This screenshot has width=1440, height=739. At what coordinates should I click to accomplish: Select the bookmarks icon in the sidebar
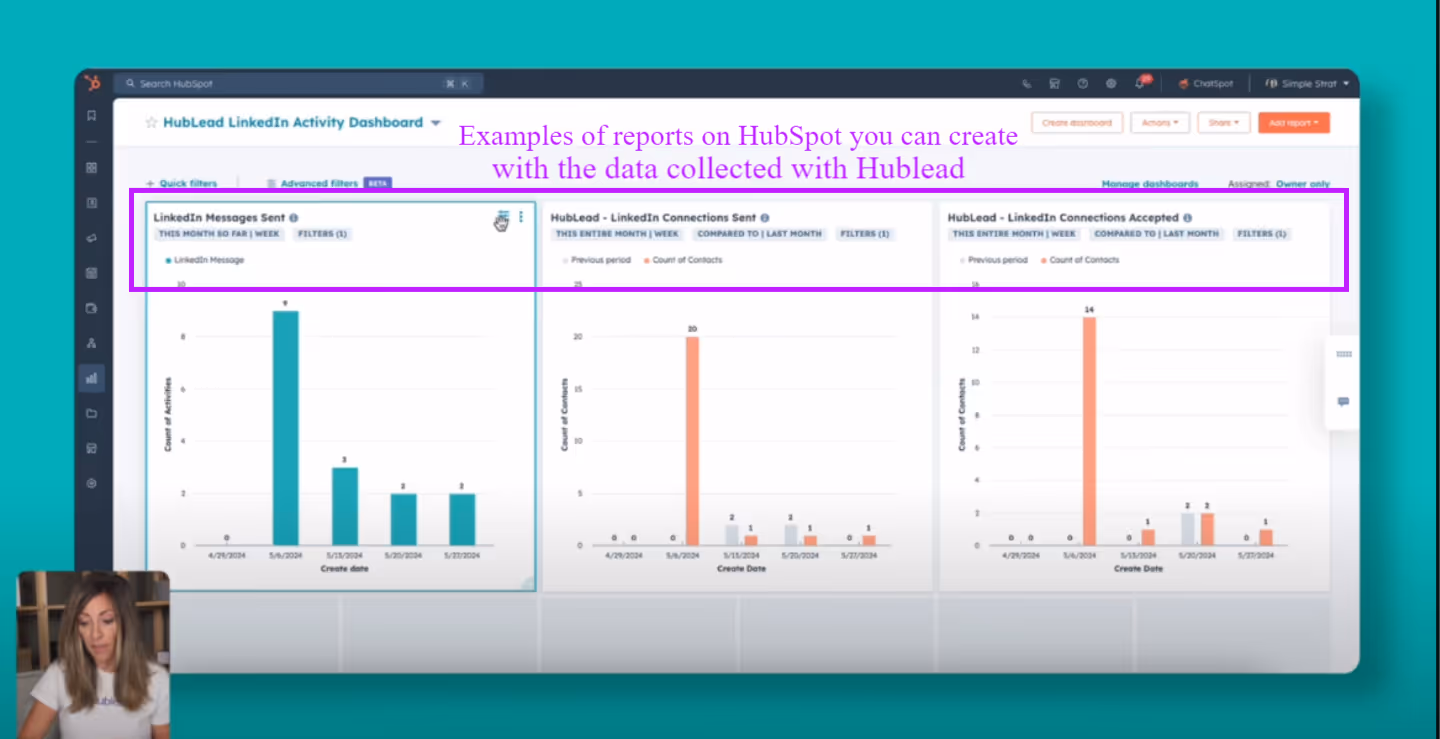91,115
